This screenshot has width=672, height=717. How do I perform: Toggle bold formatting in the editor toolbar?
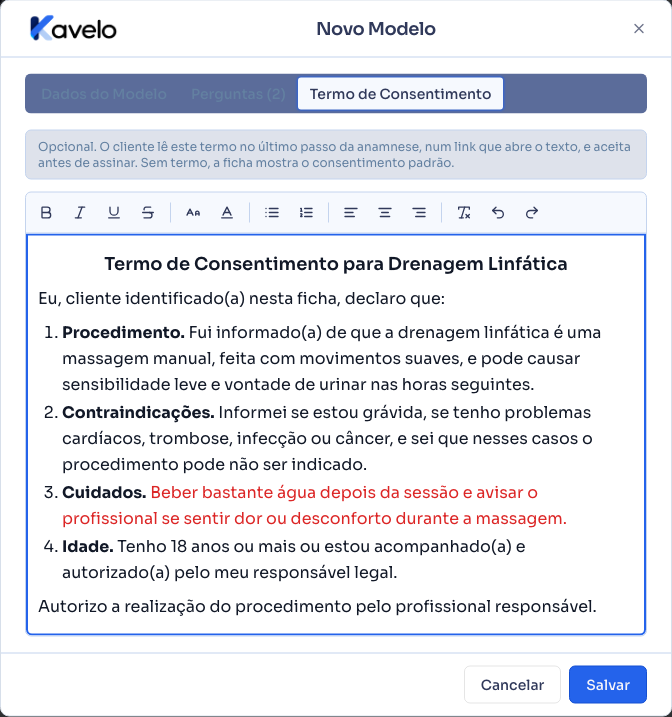coord(46,213)
